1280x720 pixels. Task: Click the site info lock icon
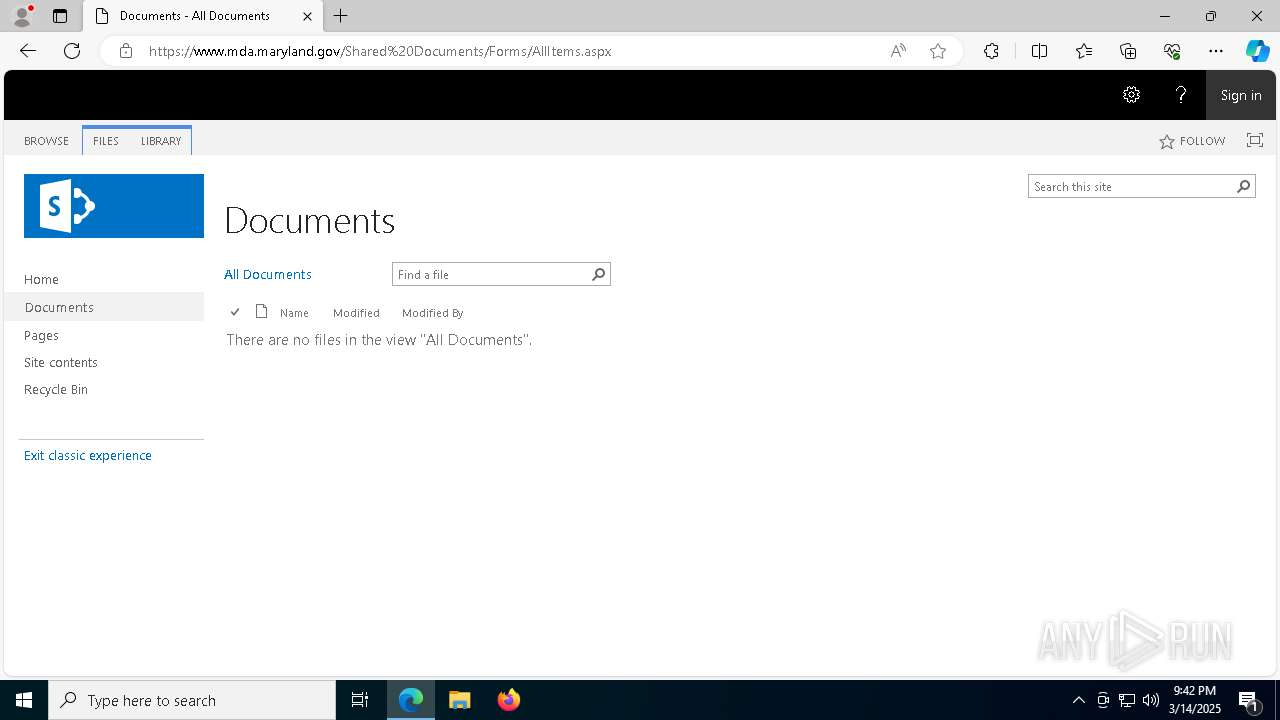coord(125,51)
